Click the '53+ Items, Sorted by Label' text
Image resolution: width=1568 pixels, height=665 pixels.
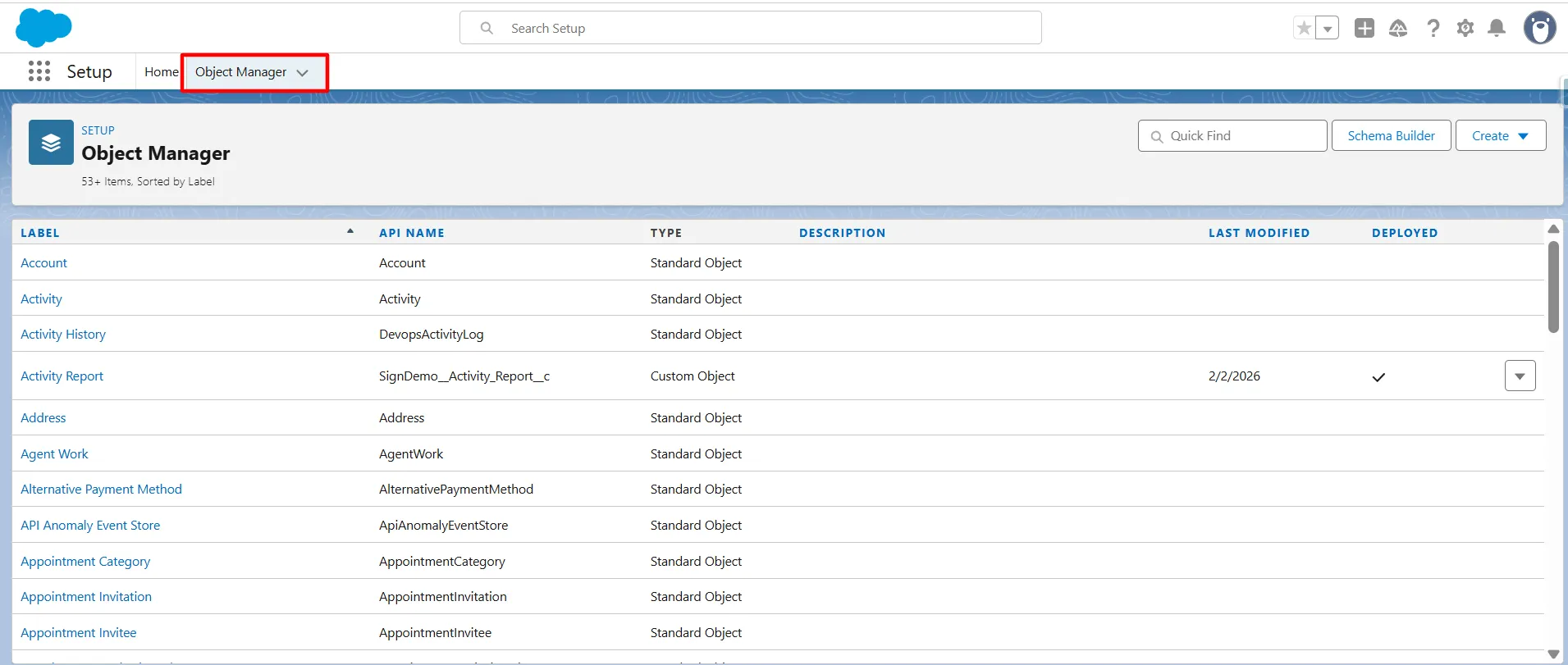(x=148, y=182)
